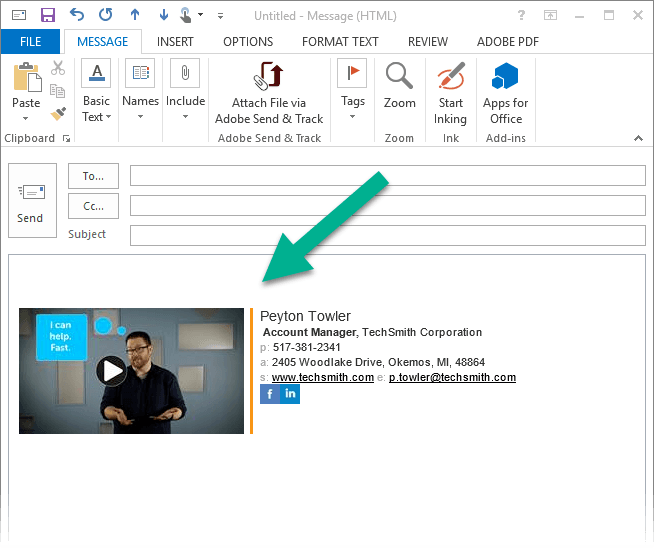Viewport: 654px width, 549px height.
Task: Click the www.techsmith.com link
Action: click(322, 377)
